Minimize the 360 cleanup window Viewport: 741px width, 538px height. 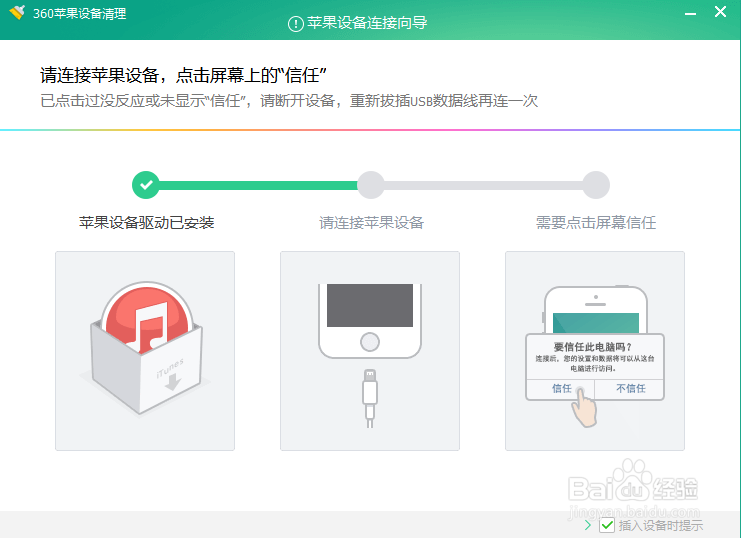coord(690,13)
